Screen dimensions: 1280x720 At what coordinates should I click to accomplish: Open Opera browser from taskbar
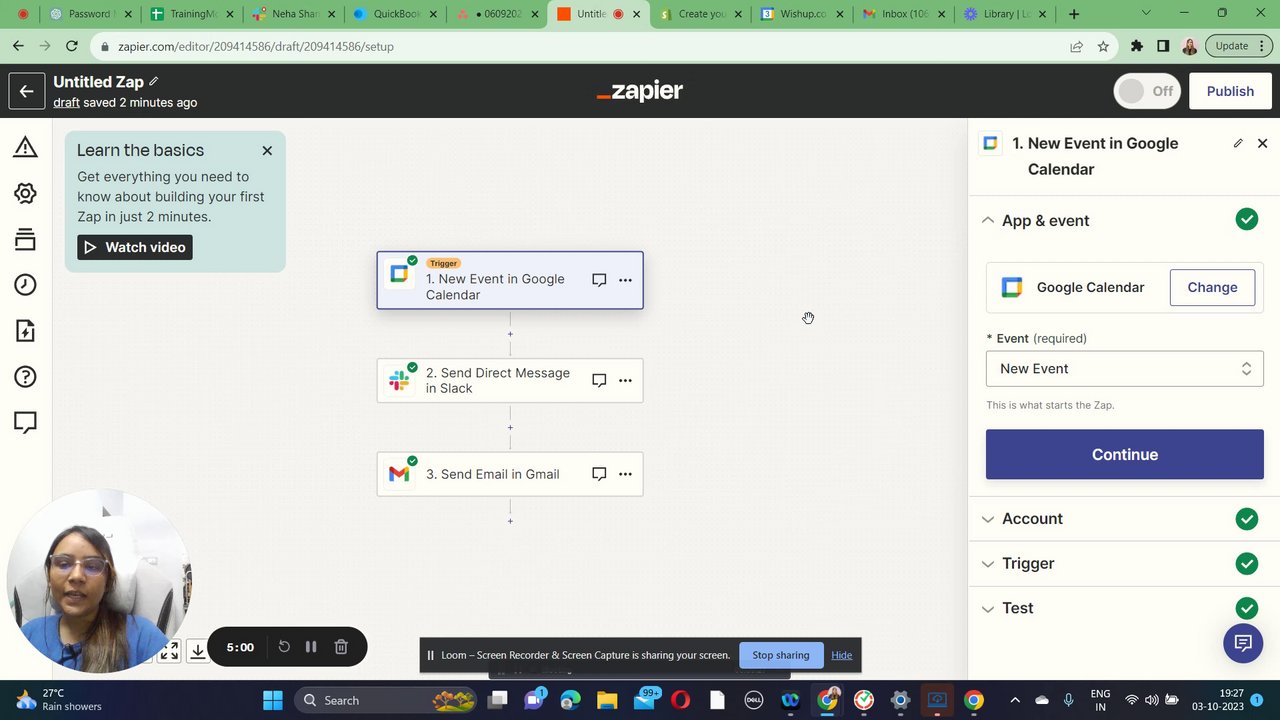click(x=680, y=700)
